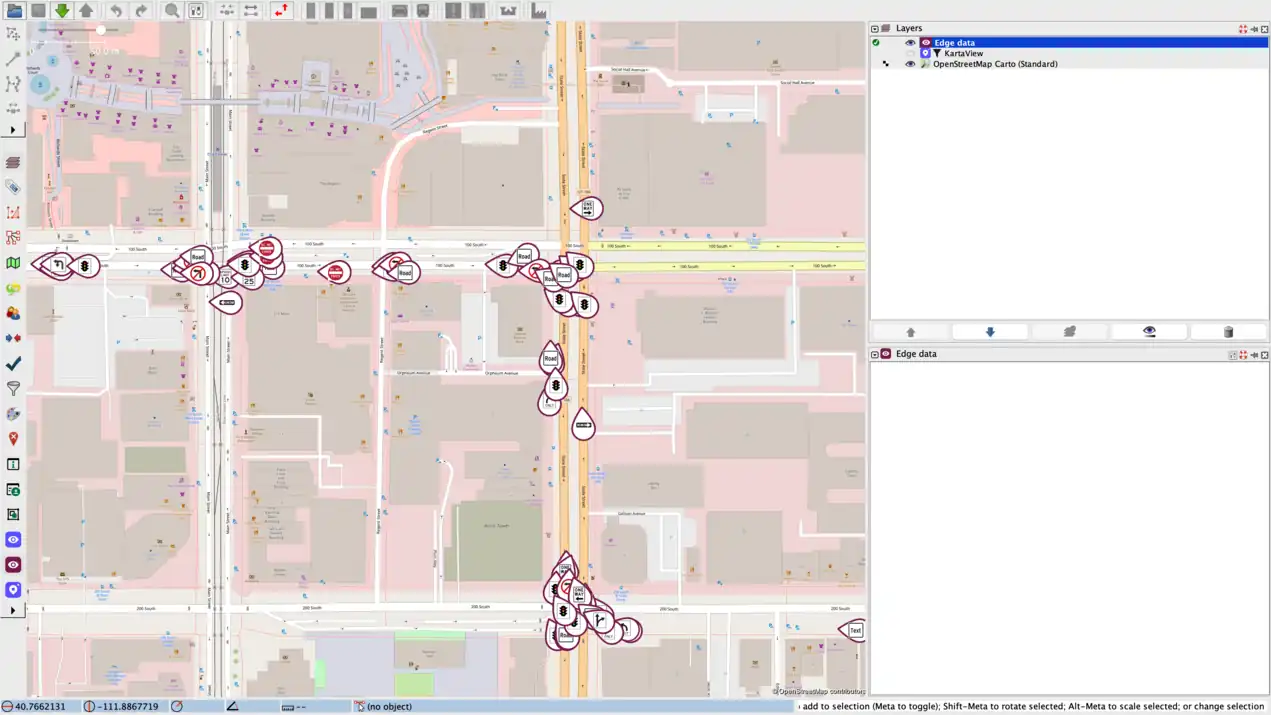Click the red Reverse ways arrows icon
This screenshot has width=1271, height=715.
(x=281, y=11)
